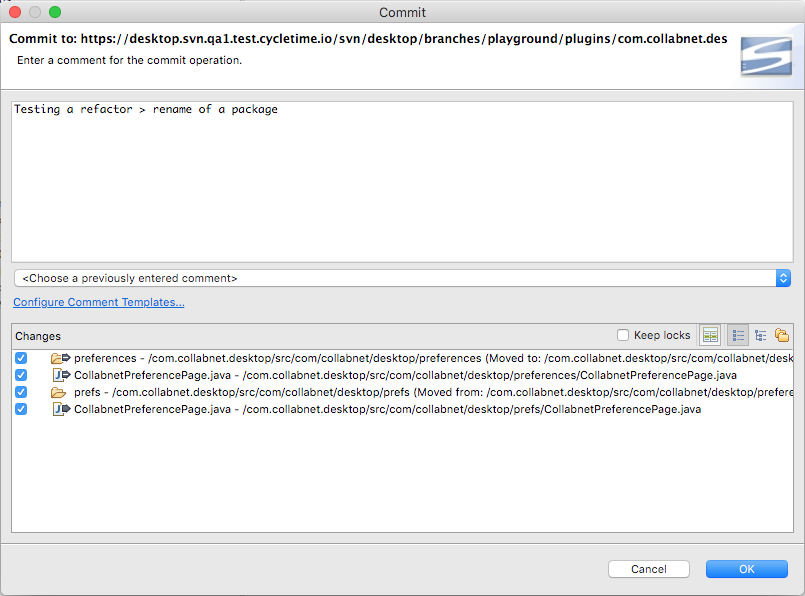
Task: Click the horizontal layout view icon
Action: [710, 333]
